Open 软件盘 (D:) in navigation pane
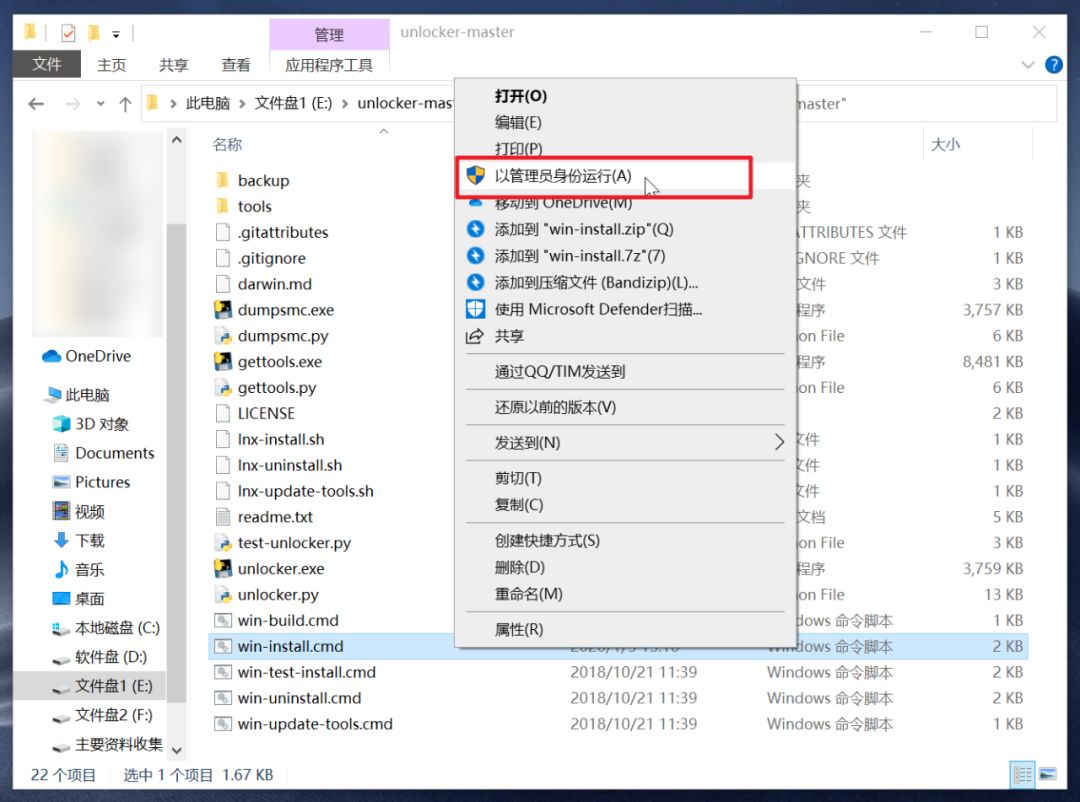 (100, 657)
